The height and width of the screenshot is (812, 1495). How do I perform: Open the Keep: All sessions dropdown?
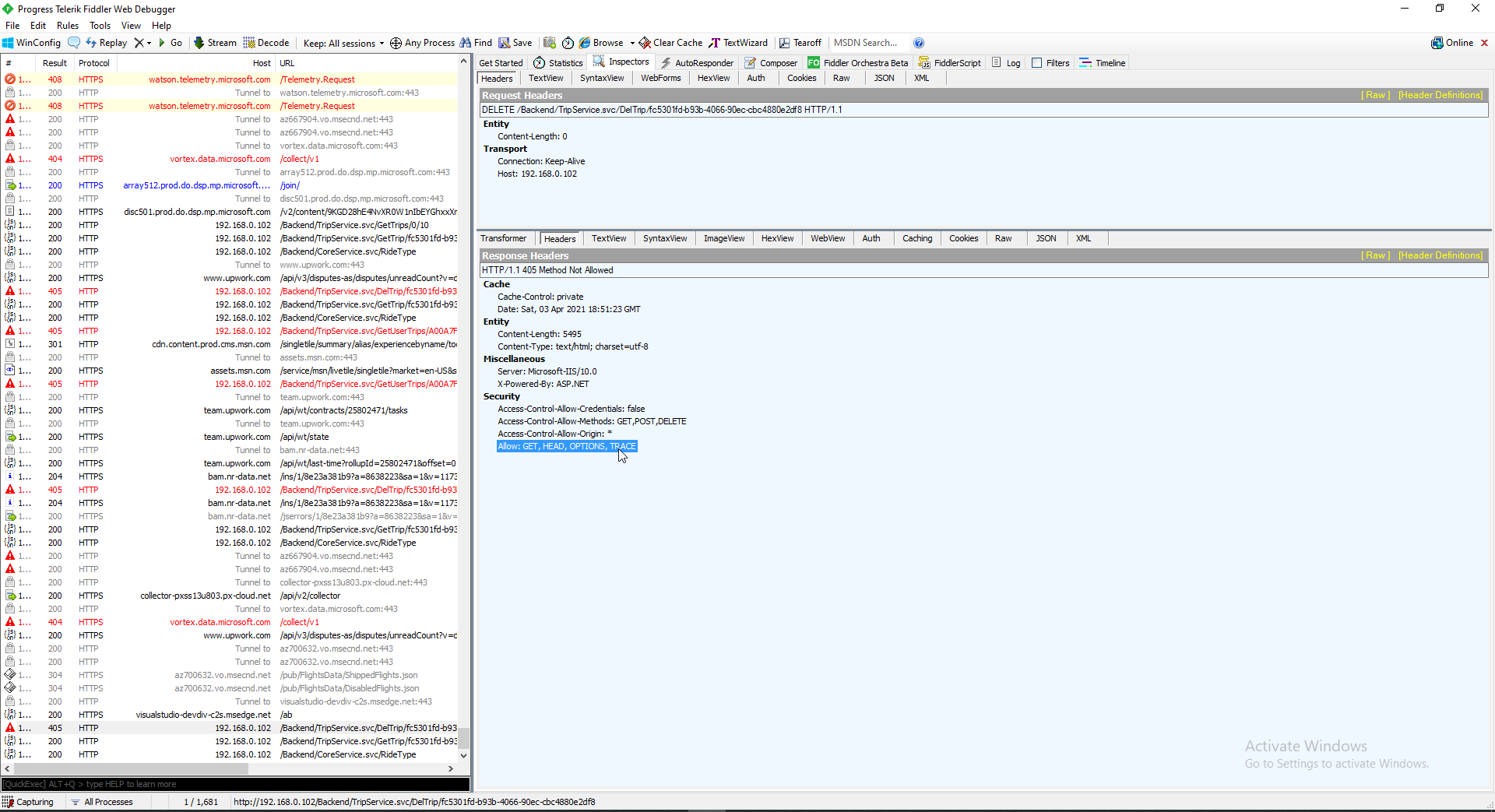343,43
